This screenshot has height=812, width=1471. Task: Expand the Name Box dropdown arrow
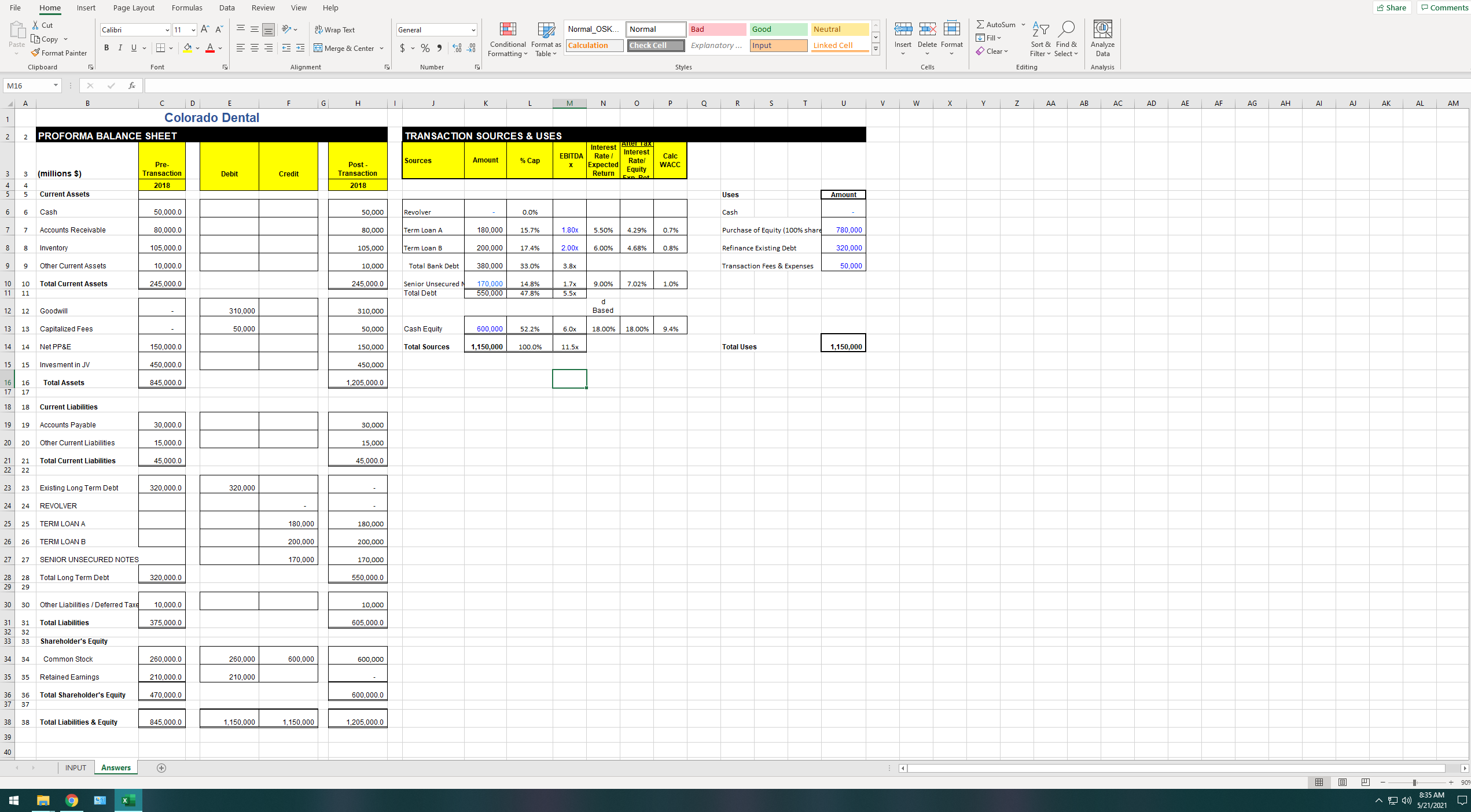click(x=56, y=86)
